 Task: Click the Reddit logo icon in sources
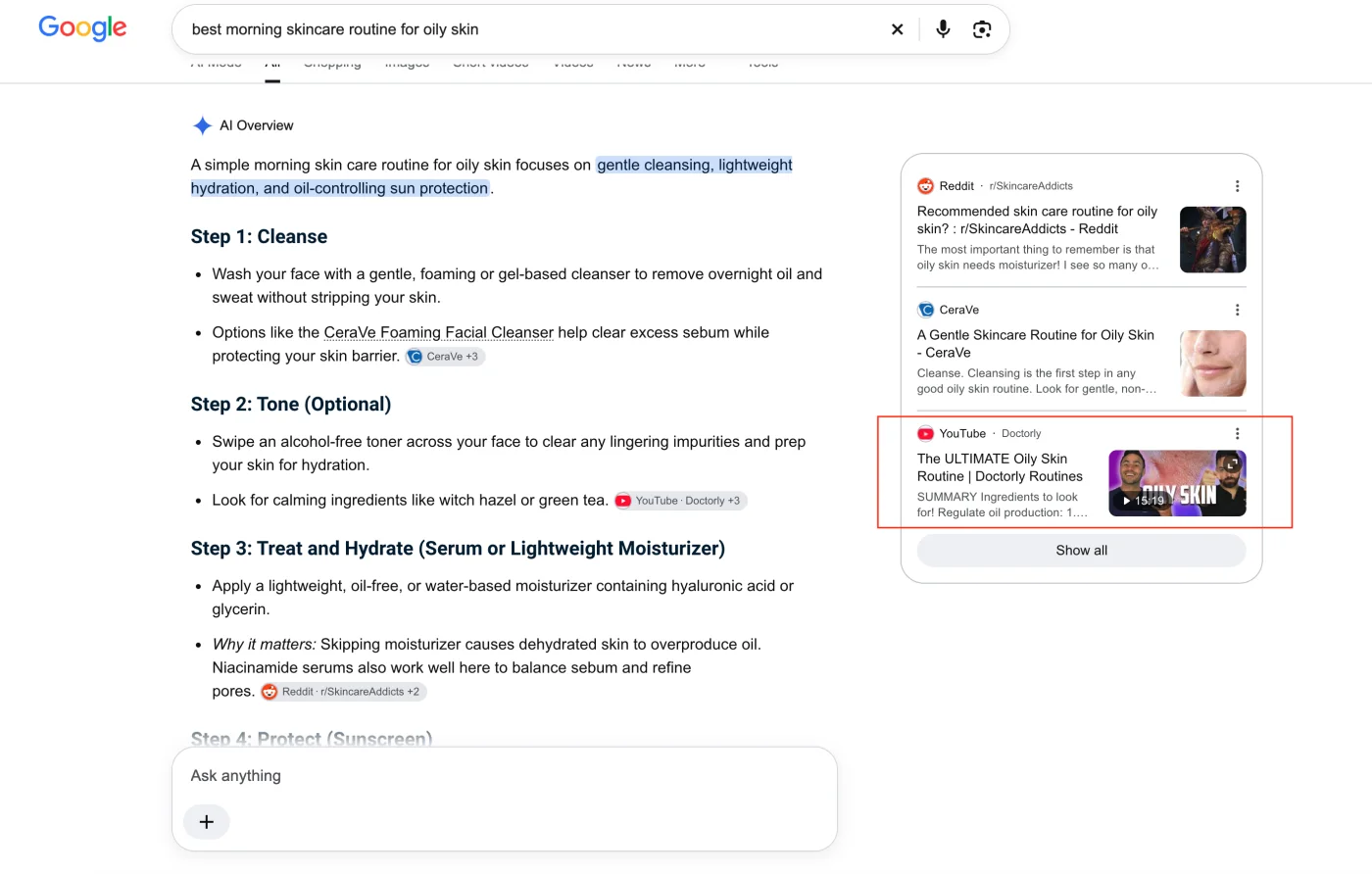pos(925,186)
